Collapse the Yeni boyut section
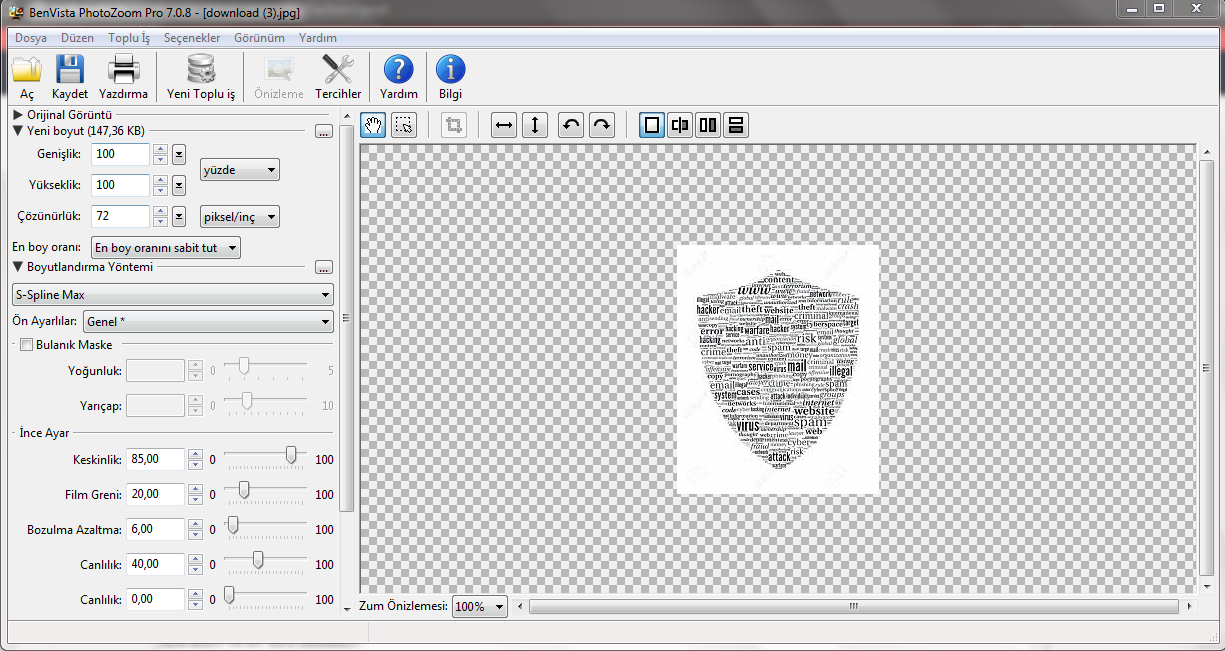Screen dimensions: 1225x651 19,131
